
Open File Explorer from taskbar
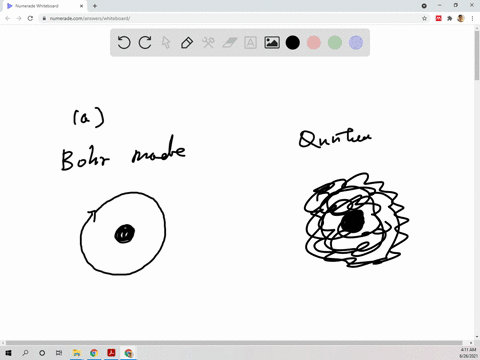pyautogui.click(x=77, y=353)
